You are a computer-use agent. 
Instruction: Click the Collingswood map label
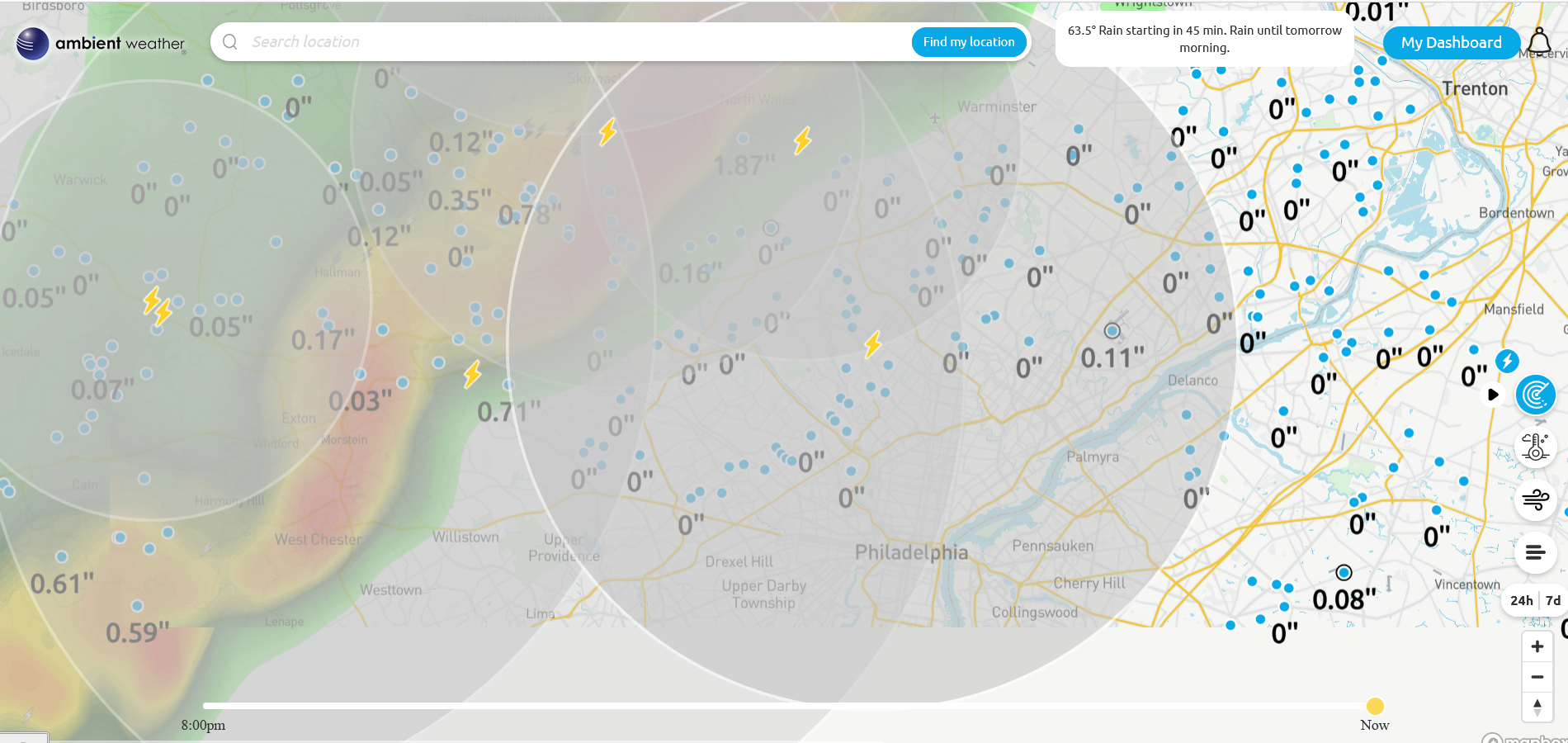[1035, 612]
